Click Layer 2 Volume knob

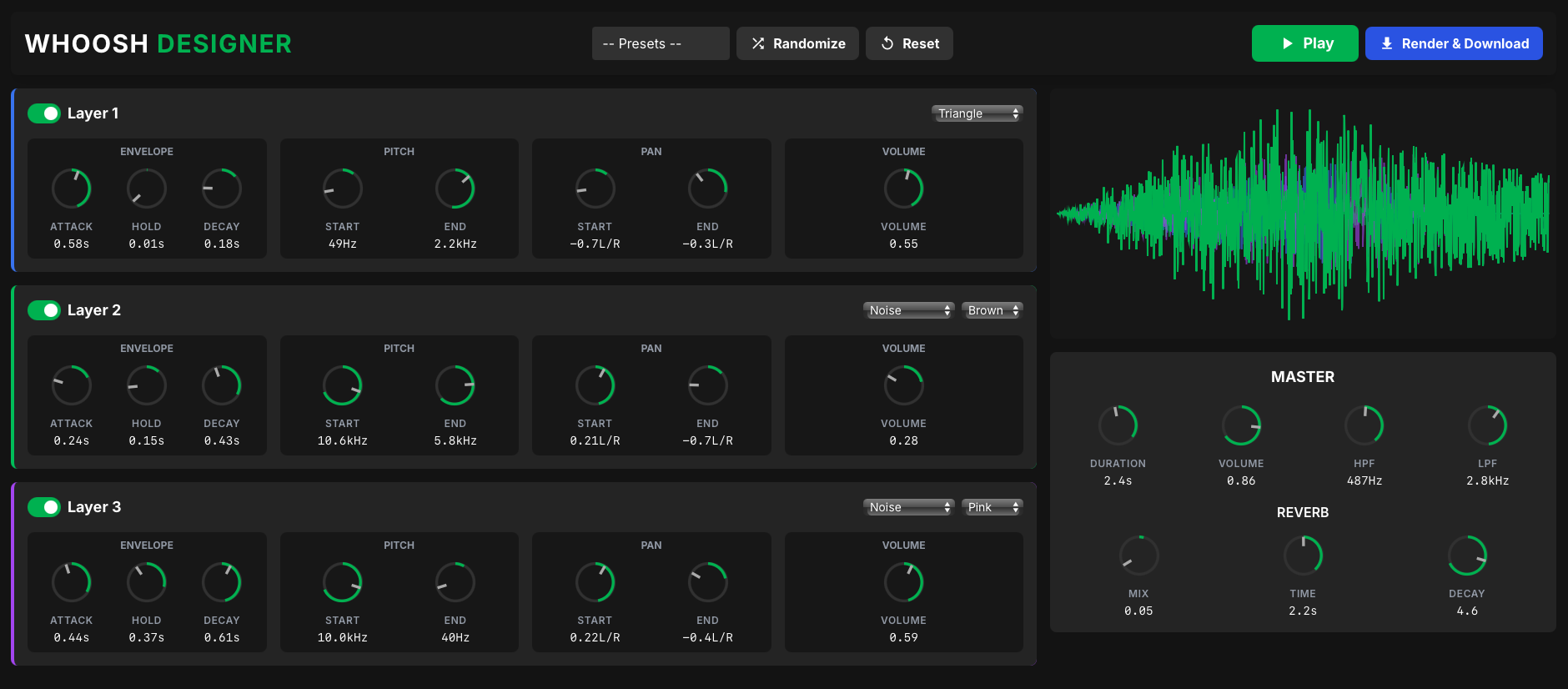click(904, 385)
